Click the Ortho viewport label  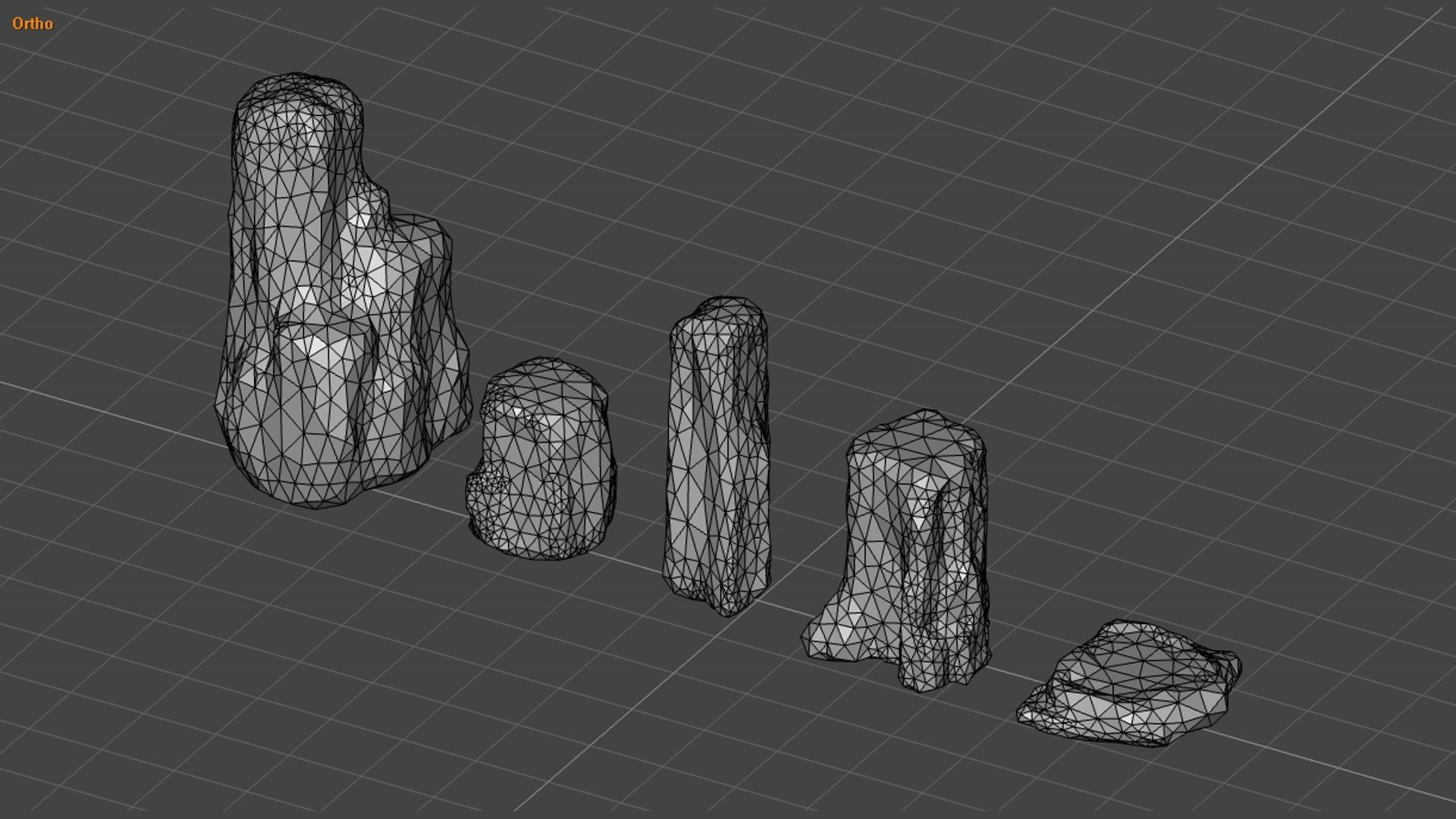[33, 24]
